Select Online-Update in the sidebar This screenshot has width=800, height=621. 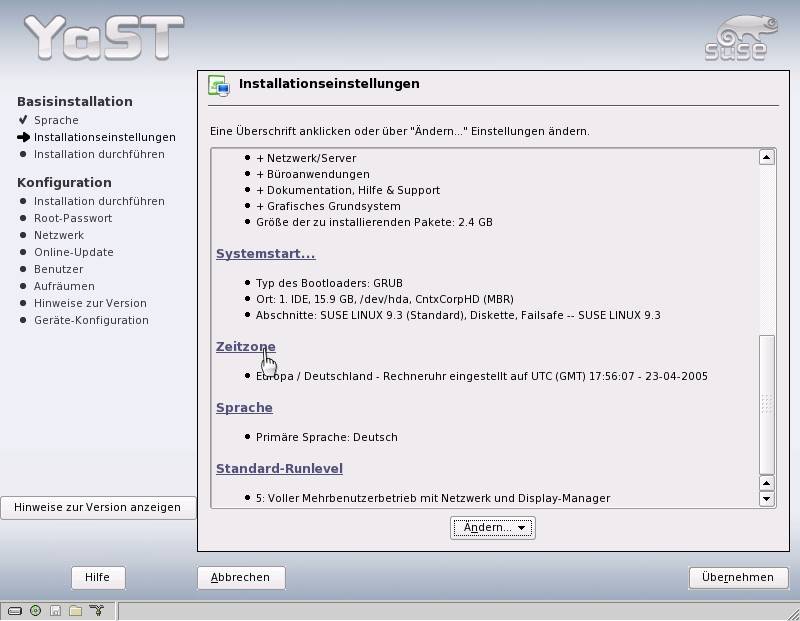(x=74, y=252)
